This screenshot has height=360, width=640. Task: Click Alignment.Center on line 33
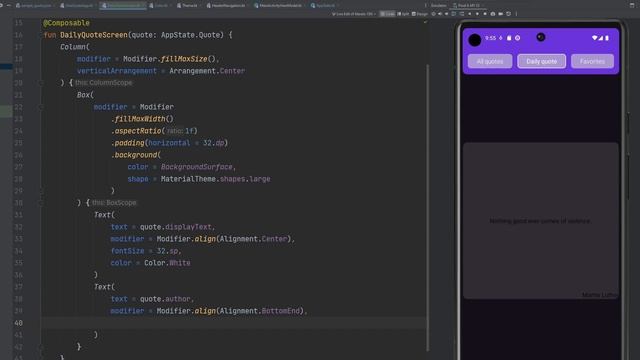(253, 239)
